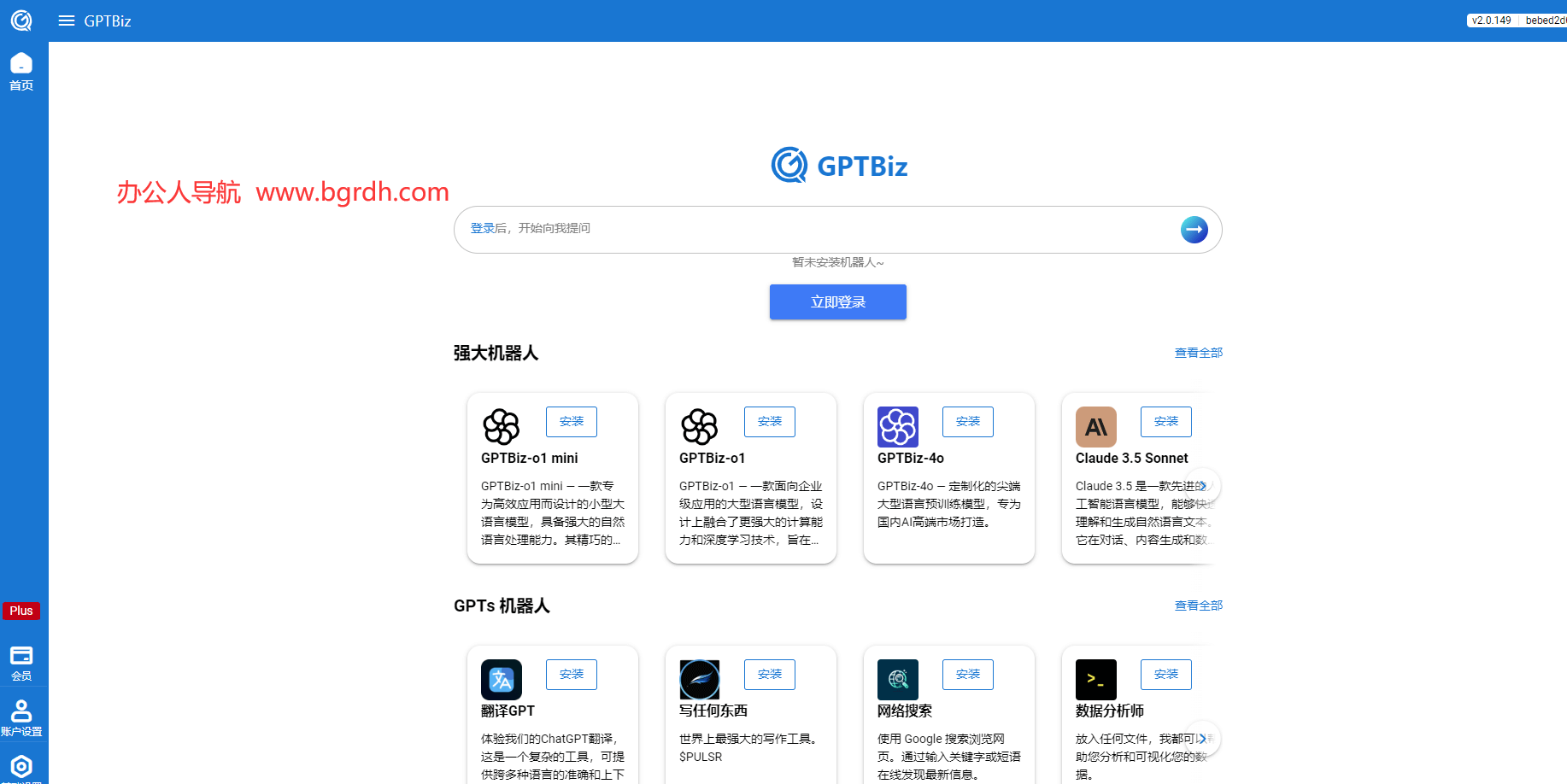Click the 写任何东西 quill icon
This screenshot has width=1567, height=784.
[699, 680]
